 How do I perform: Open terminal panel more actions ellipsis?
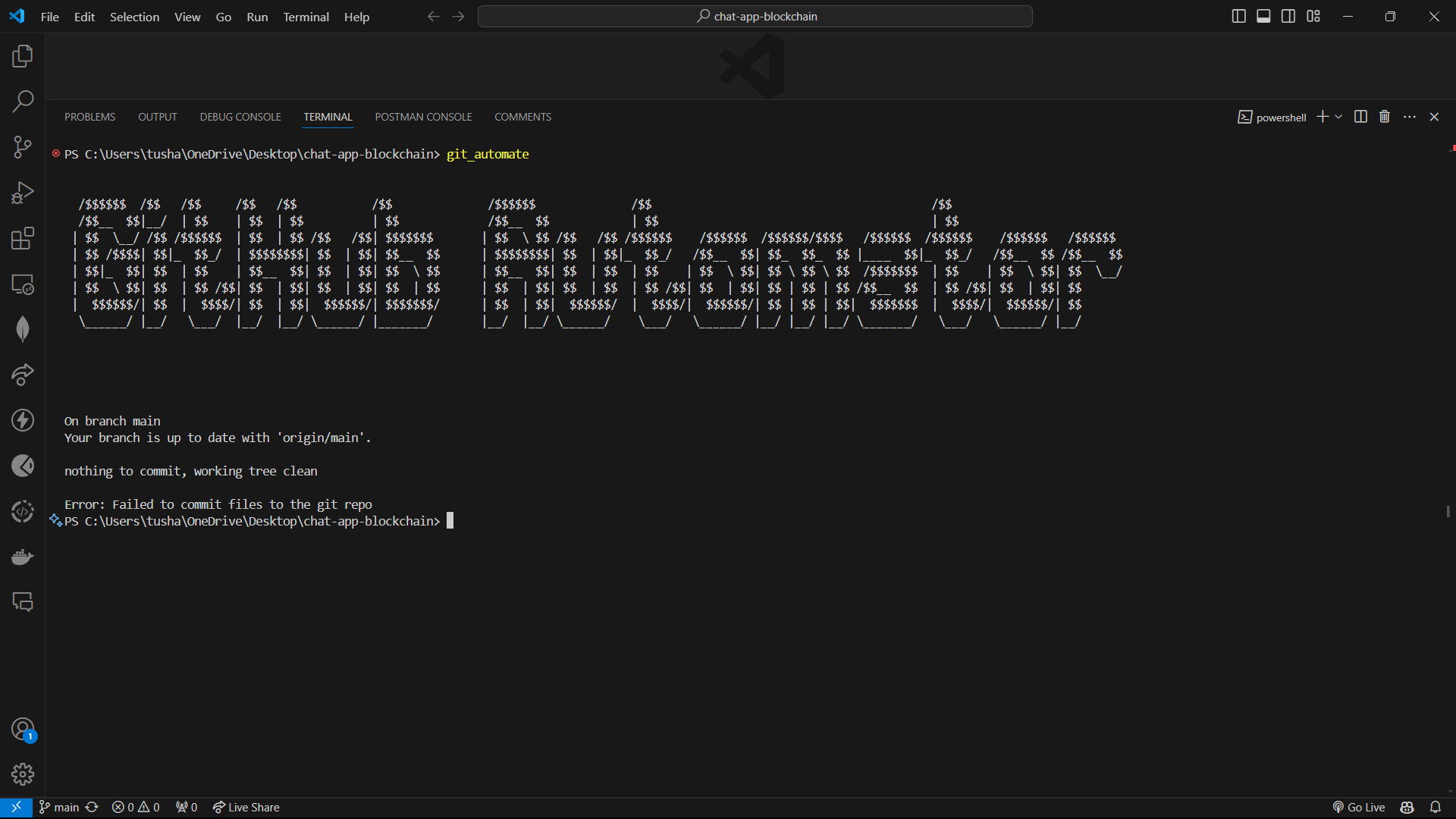[1410, 117]
